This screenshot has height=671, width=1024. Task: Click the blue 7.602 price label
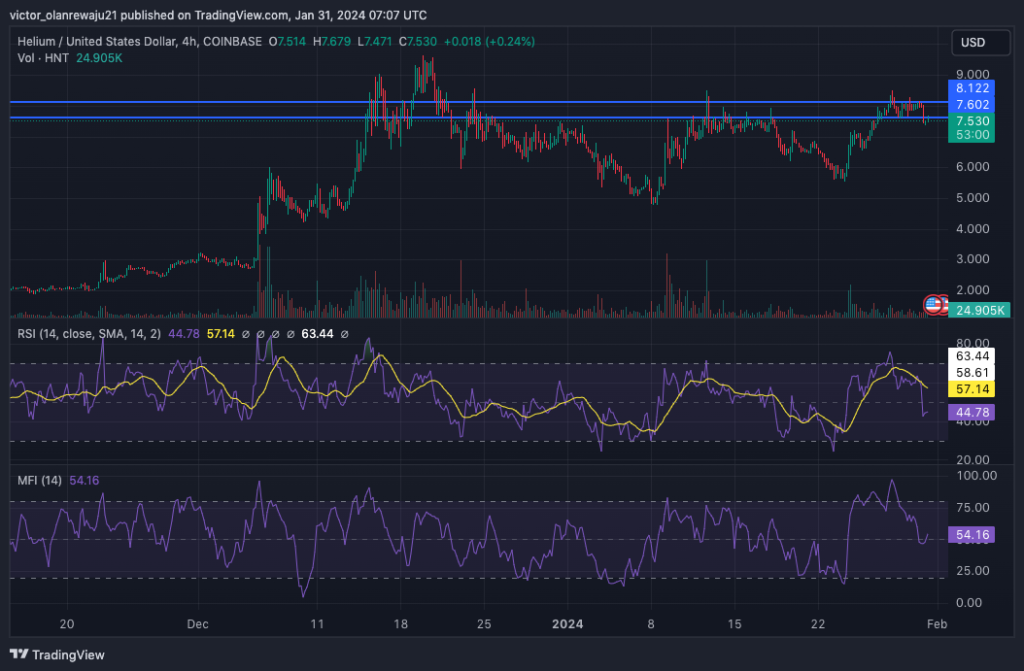click(972, 105)
